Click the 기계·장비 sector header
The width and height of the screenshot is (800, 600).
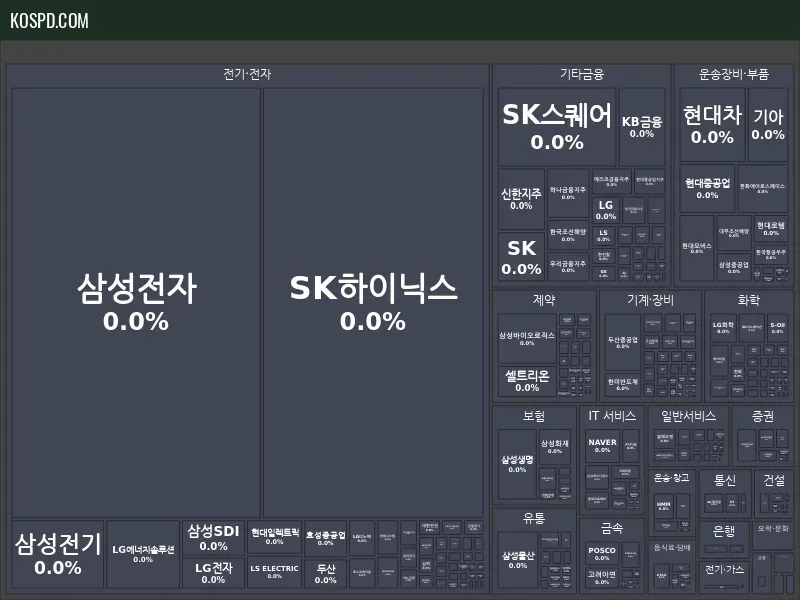click(x=651, y=300)
